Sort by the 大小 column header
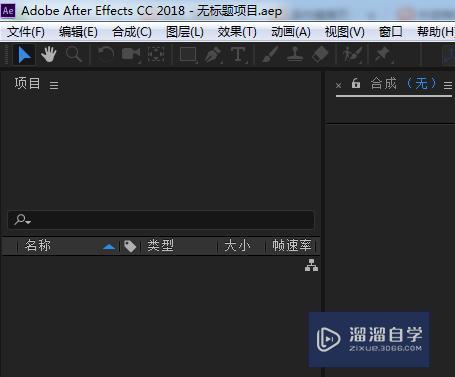Image resolution: width=455 pixels, height=377 pixels. [x=237, y=246]
